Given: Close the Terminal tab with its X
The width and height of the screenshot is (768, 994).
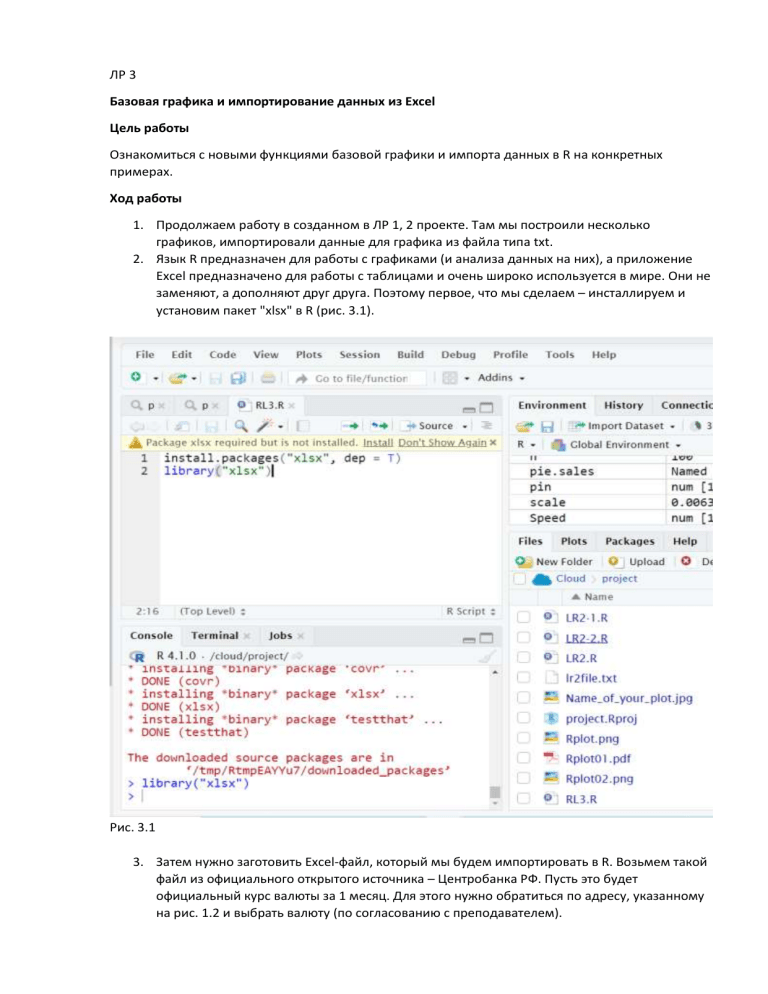Looking at the screenshot, I should click(247, 636).
